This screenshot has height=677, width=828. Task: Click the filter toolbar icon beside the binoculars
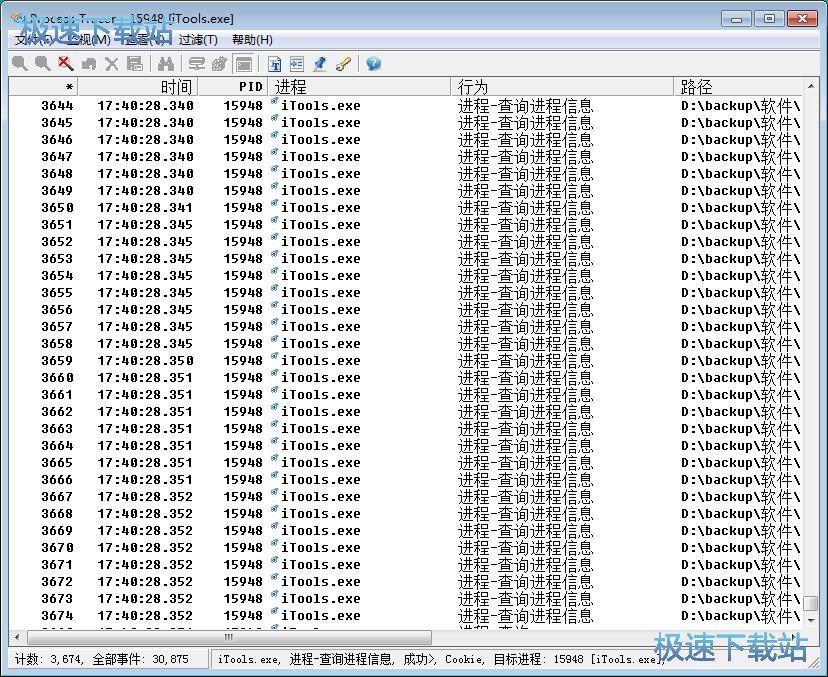pos(197,64)
